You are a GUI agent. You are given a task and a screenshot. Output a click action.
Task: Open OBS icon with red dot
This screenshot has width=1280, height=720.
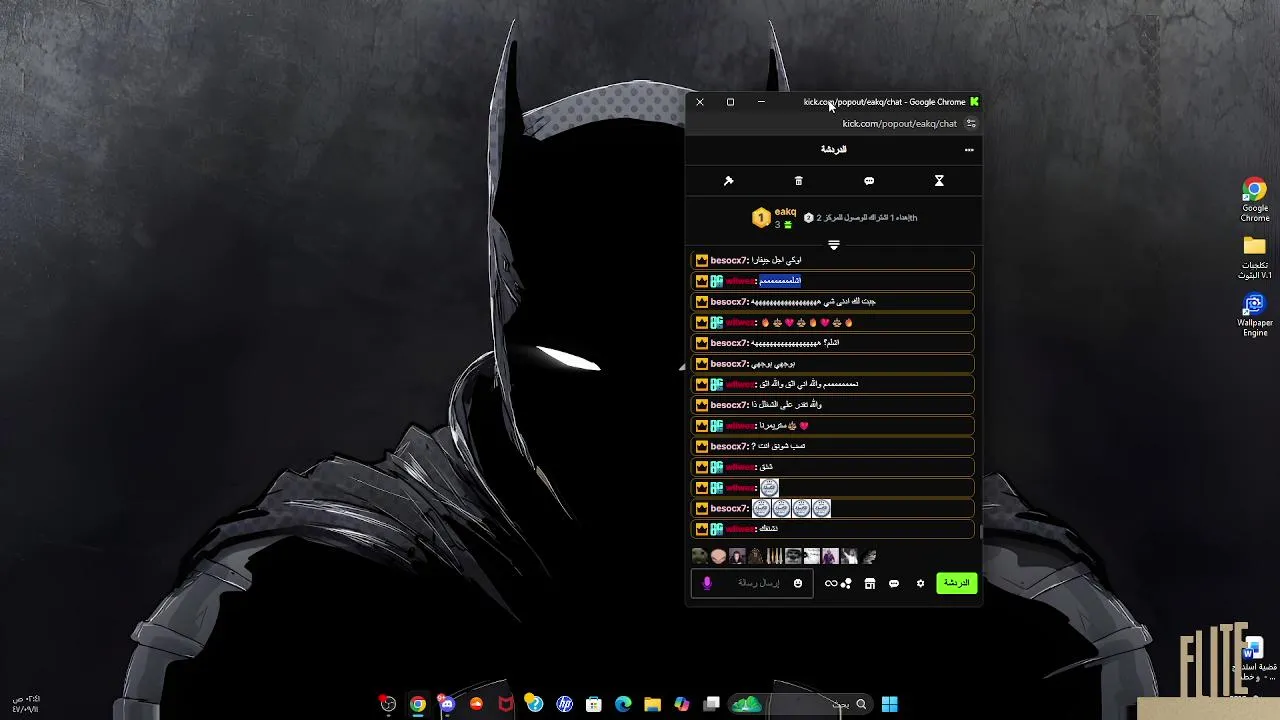388,704
